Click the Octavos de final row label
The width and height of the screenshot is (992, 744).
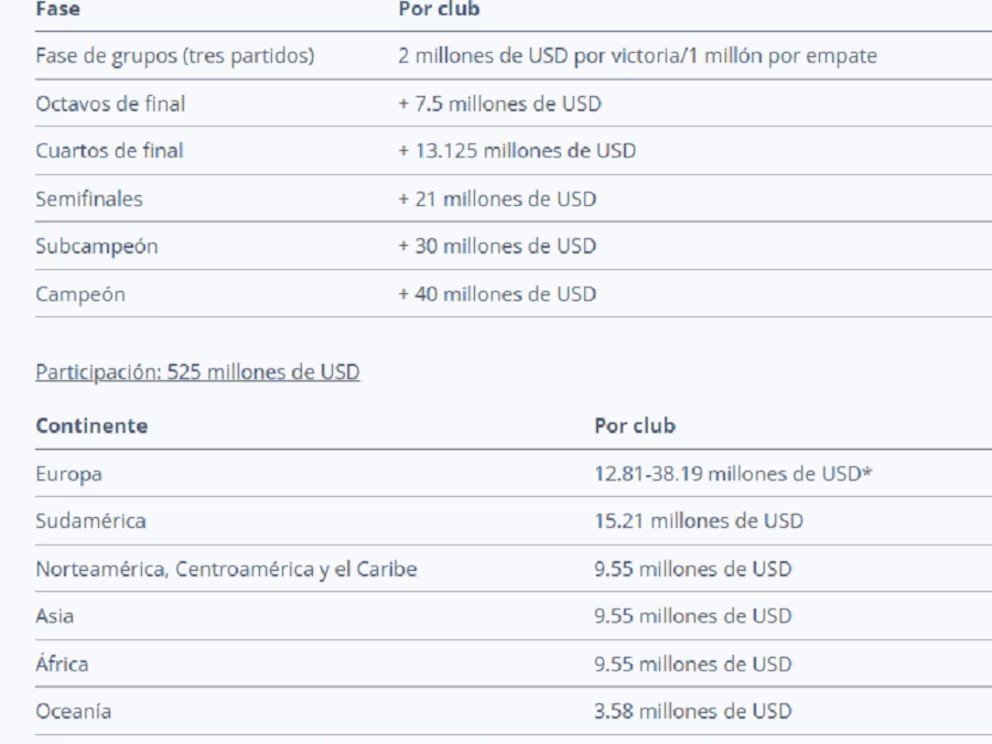point(110,103)
